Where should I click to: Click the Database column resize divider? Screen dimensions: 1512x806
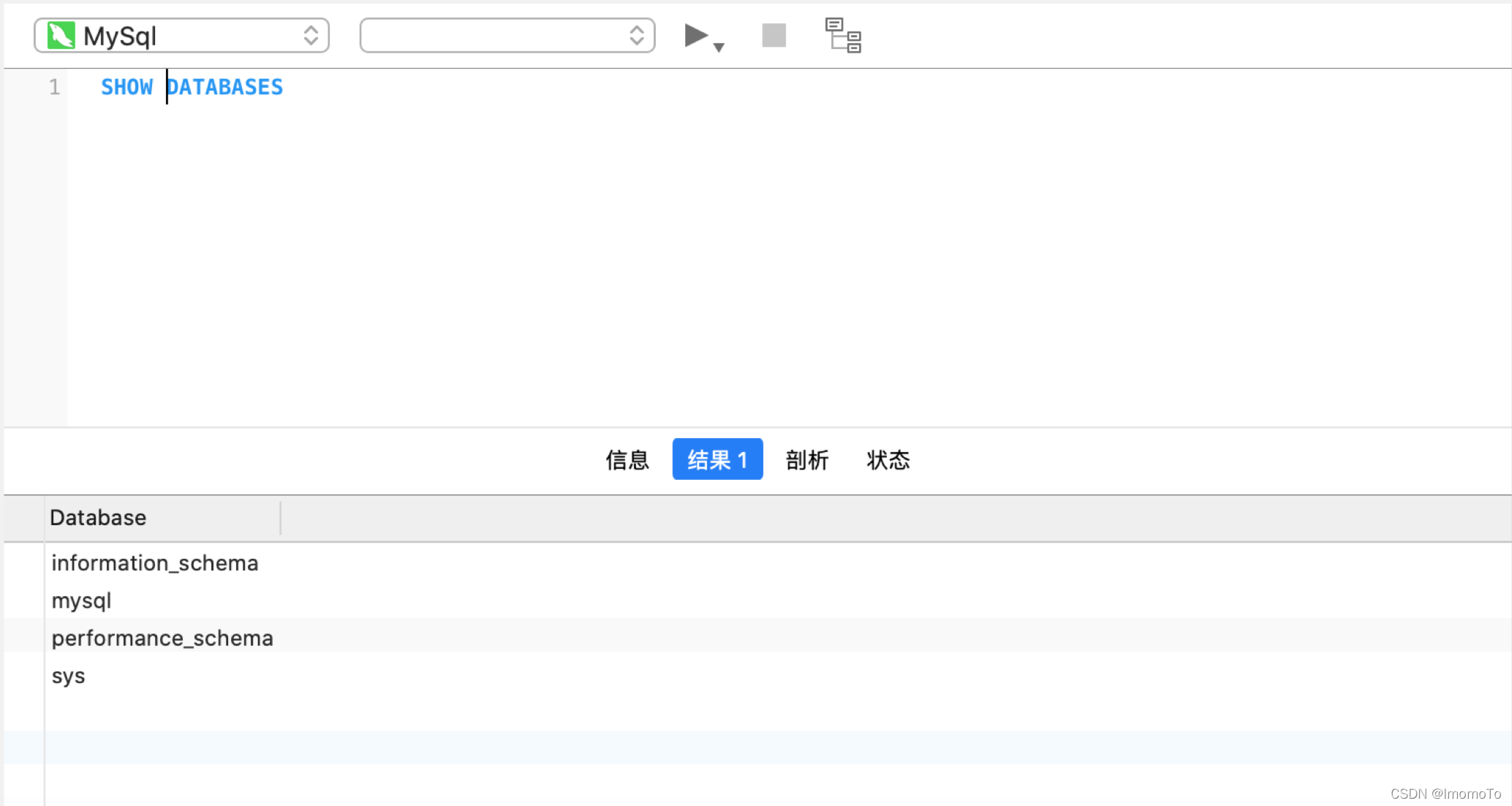click(x=280, y=518)
